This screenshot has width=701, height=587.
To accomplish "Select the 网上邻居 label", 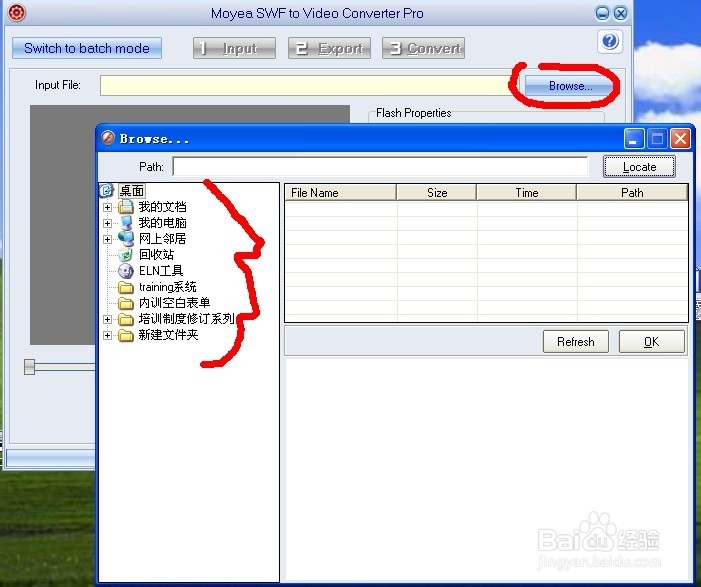I will pyautogui.click(x=162, y=239).
